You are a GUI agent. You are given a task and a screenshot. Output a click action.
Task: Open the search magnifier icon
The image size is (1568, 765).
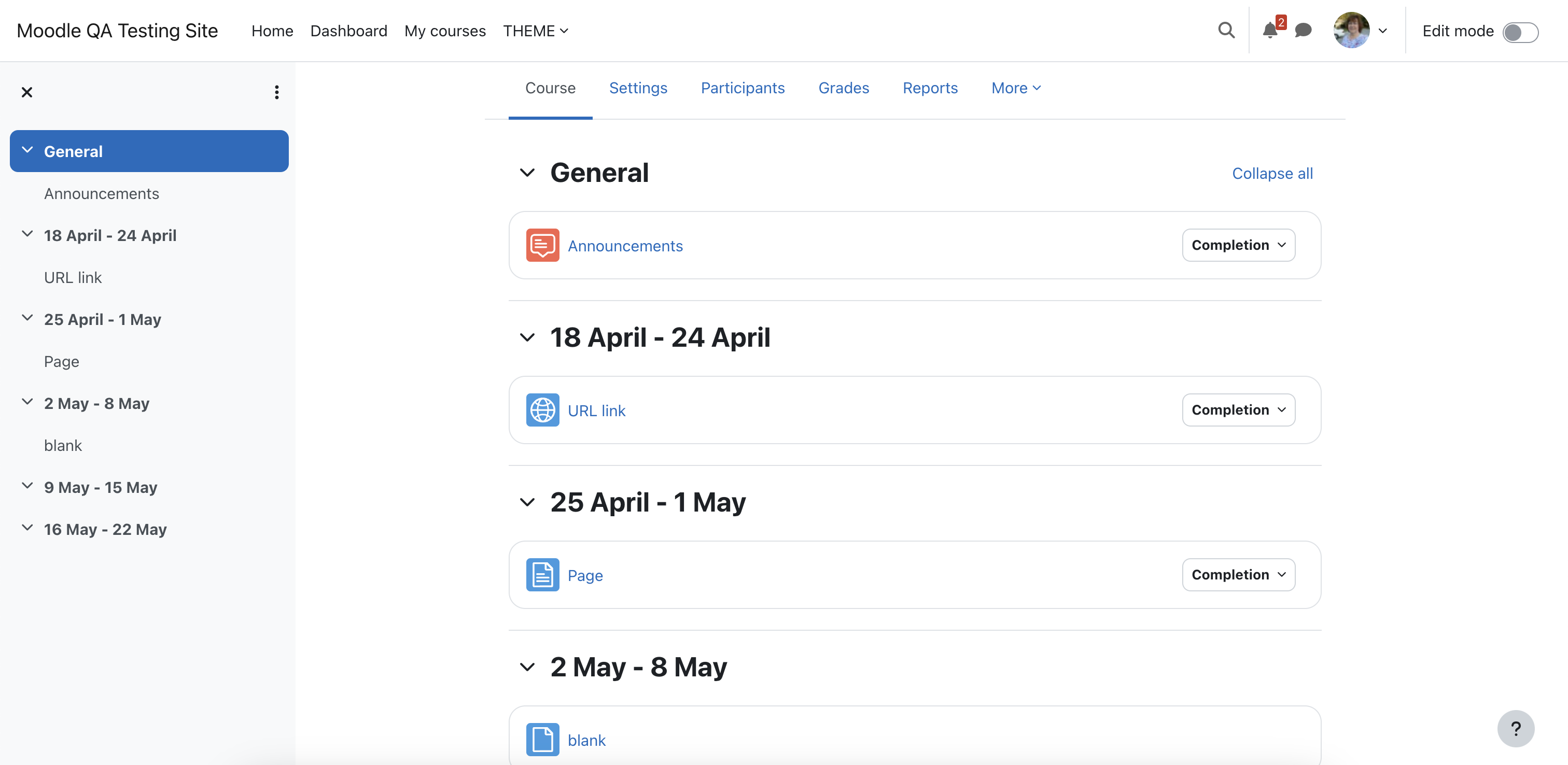coord(1226,31)
